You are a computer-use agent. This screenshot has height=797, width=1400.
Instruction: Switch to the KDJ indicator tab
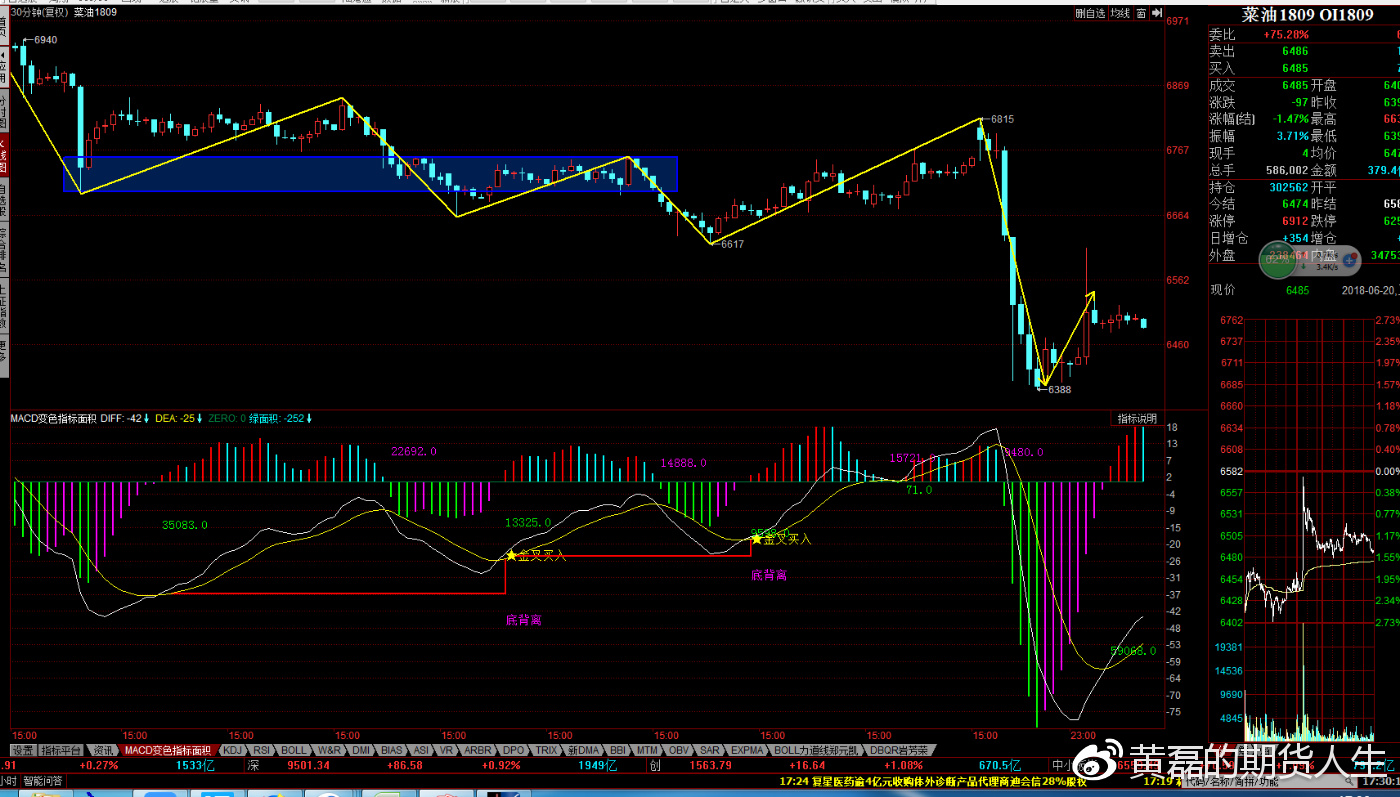(232, 750)
